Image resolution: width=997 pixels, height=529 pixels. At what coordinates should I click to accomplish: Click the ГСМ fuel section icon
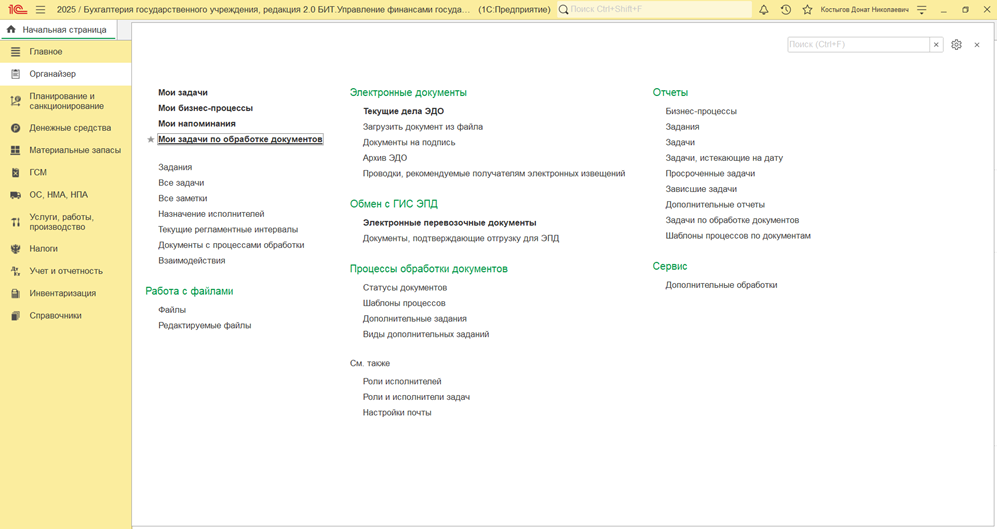(x=16, y=172)
